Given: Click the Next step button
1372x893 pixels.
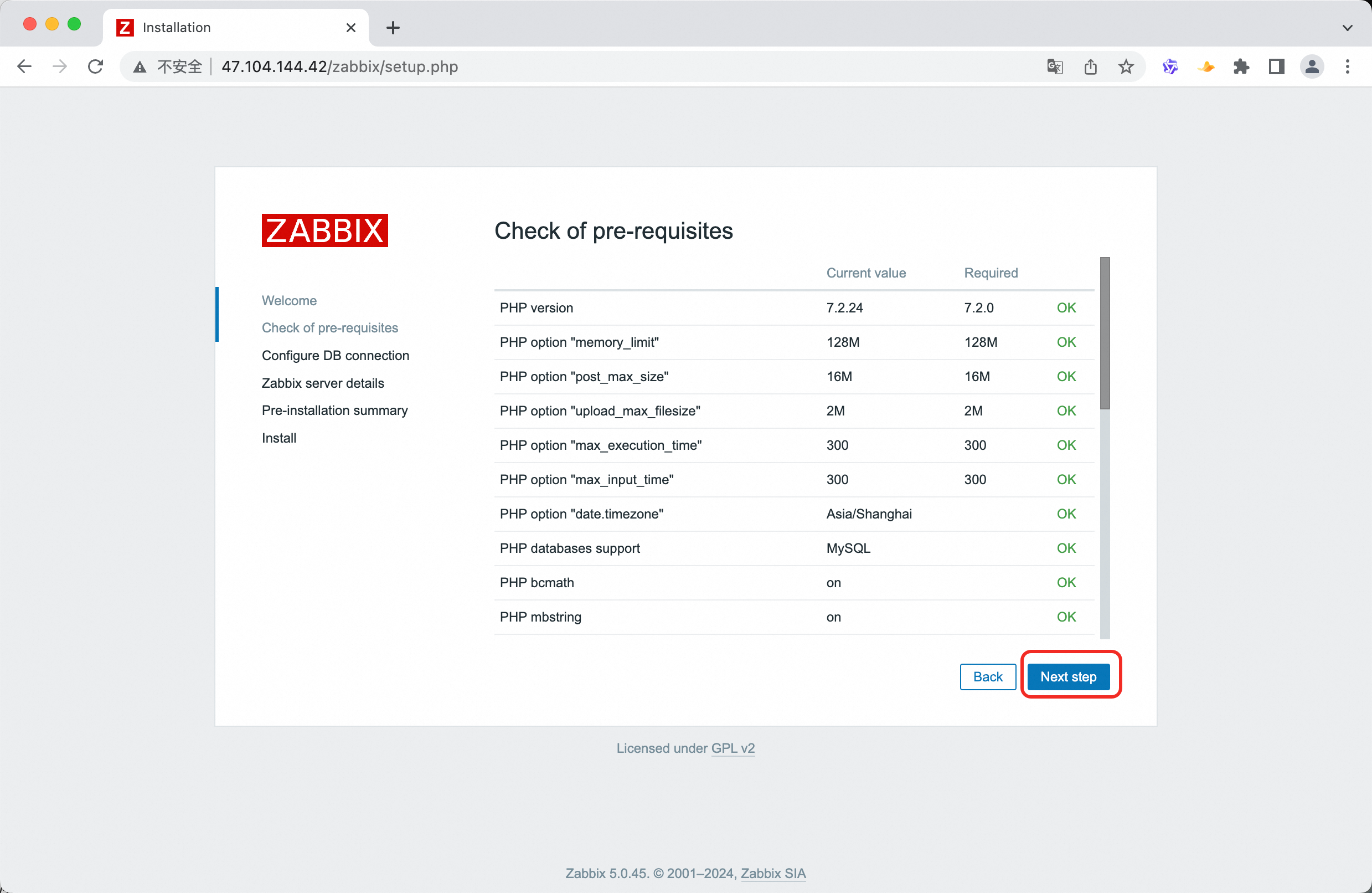Looking at the screenshot, I should 1068,676.
